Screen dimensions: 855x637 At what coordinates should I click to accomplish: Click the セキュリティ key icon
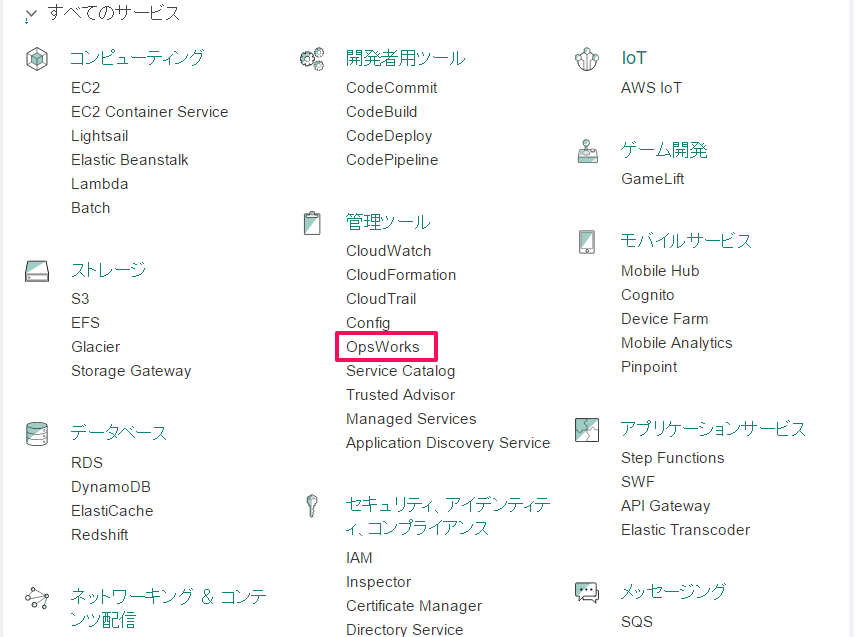coord(312,506)
